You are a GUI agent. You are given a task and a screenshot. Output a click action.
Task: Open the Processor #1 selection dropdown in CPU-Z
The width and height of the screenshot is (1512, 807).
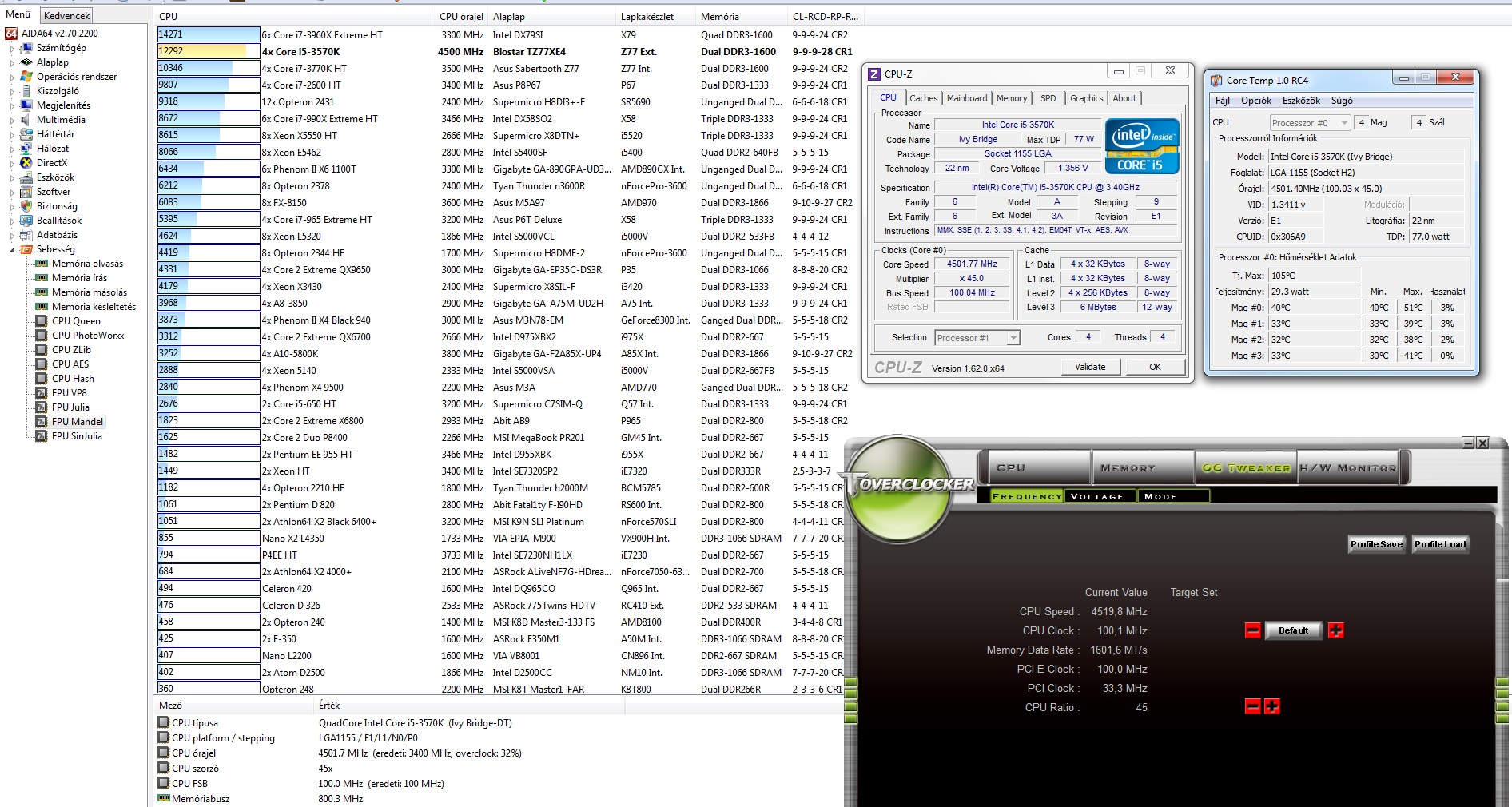tap(977, 338)
